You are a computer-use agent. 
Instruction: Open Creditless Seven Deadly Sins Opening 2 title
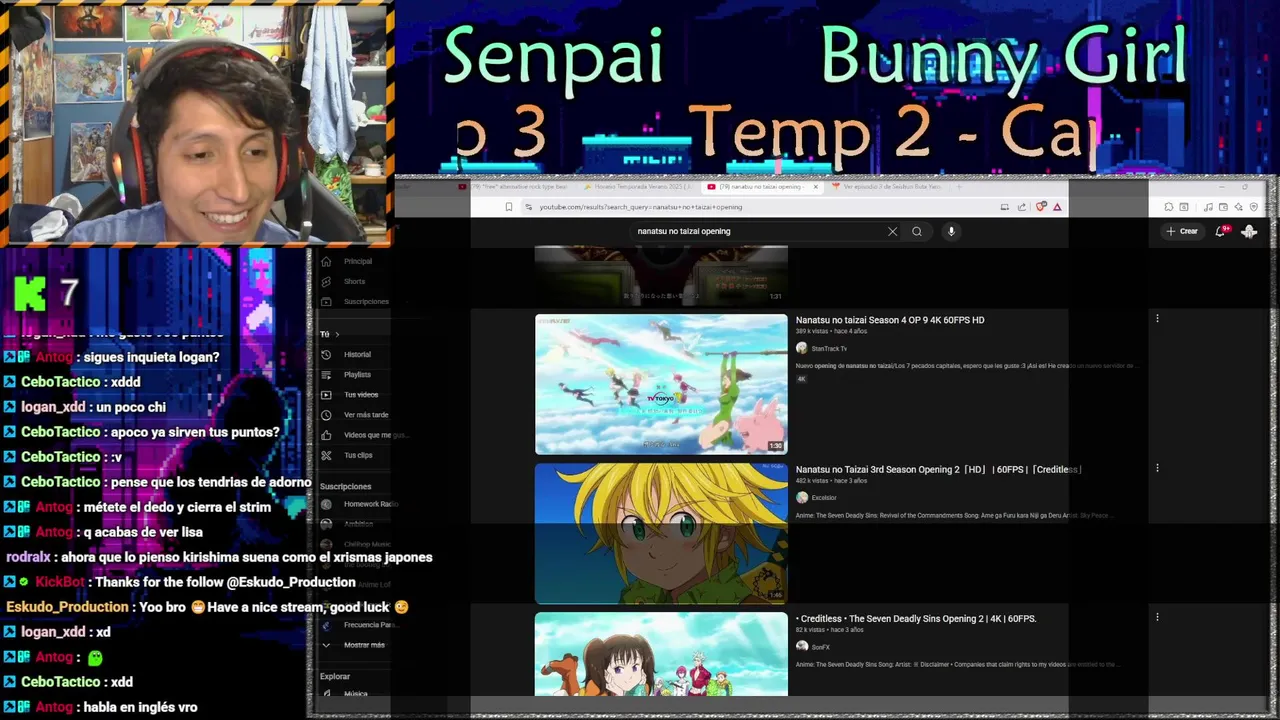click(x=916, y=618)
